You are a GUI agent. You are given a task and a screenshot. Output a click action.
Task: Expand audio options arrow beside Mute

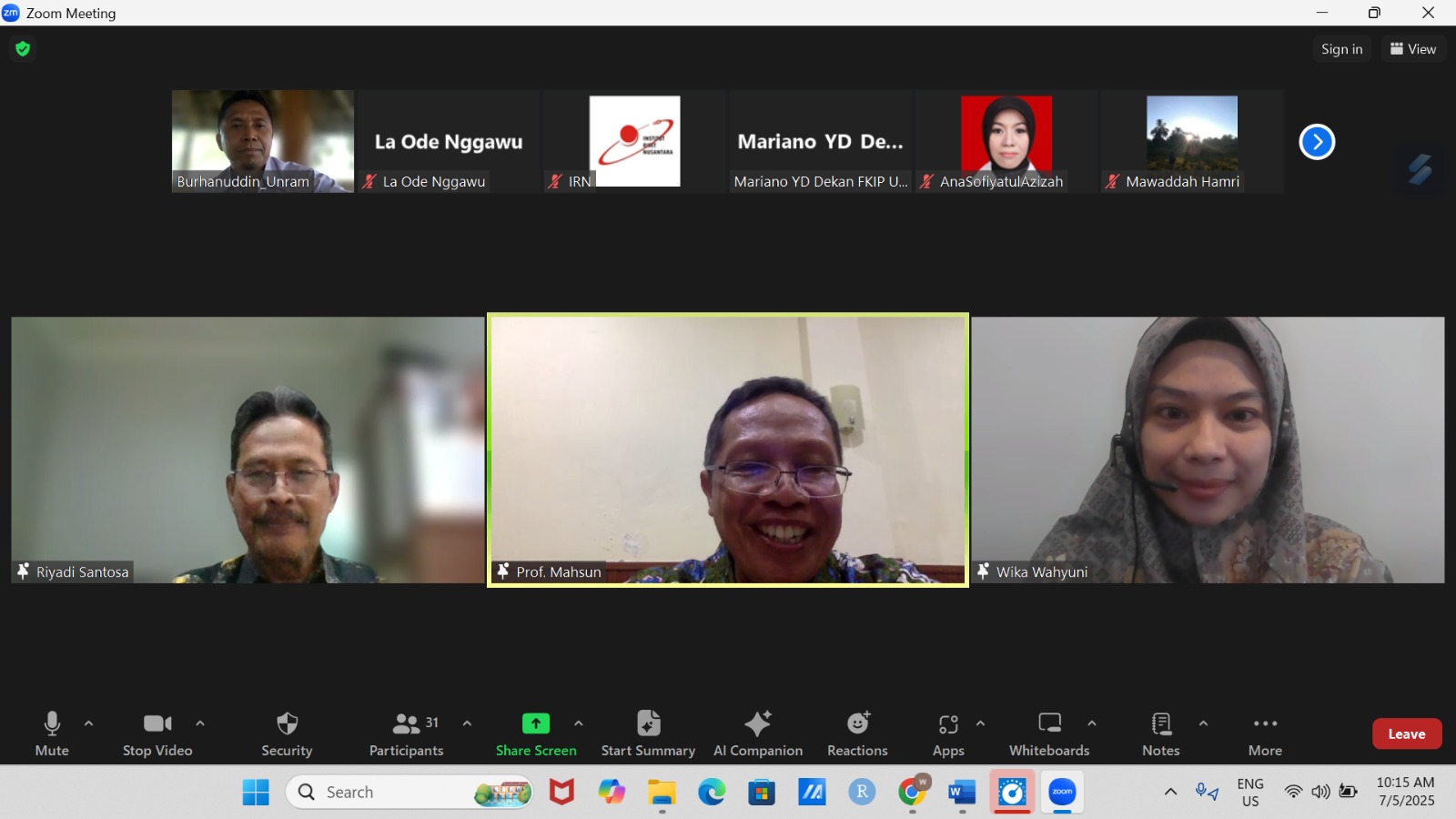pos(88,723)
